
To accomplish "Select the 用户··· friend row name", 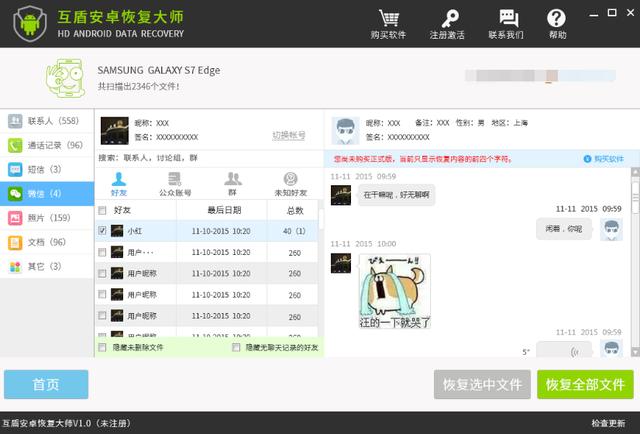I will pyautogui.click(x=140, y=252).
